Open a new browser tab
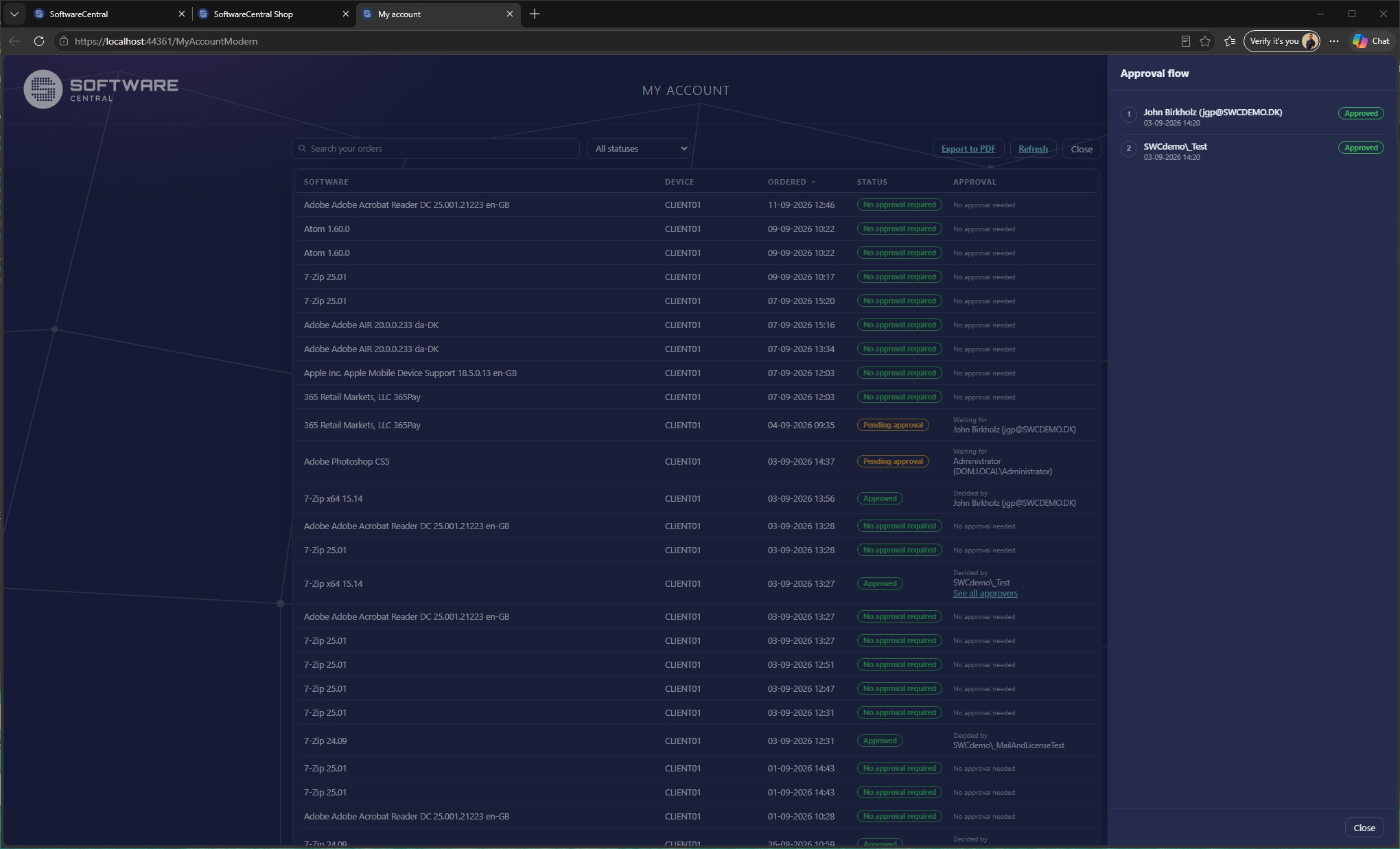 [x=535, y=14]
